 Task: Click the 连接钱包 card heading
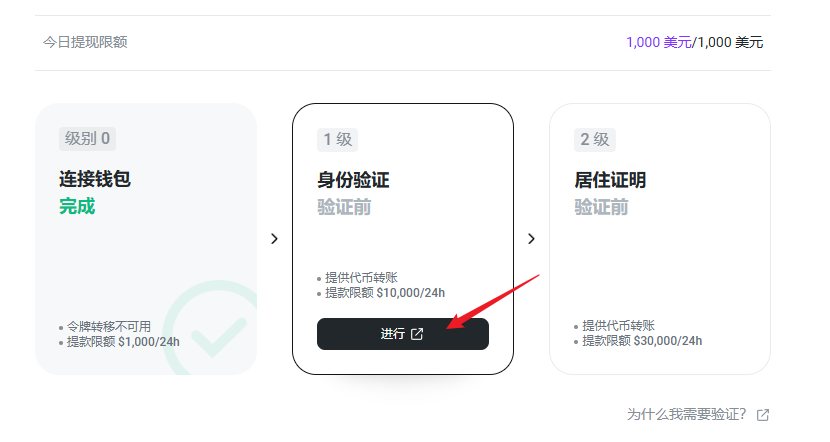tap(95, 180)
